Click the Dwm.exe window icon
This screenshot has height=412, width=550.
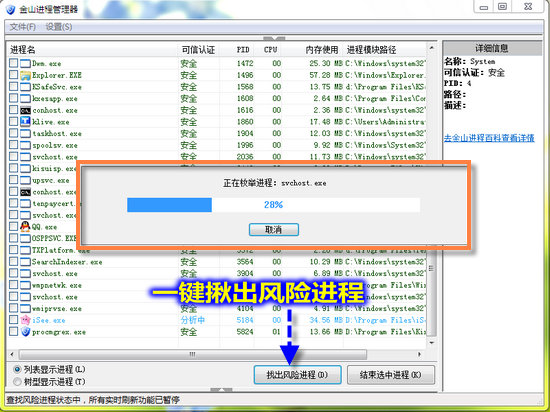[25, 63]
